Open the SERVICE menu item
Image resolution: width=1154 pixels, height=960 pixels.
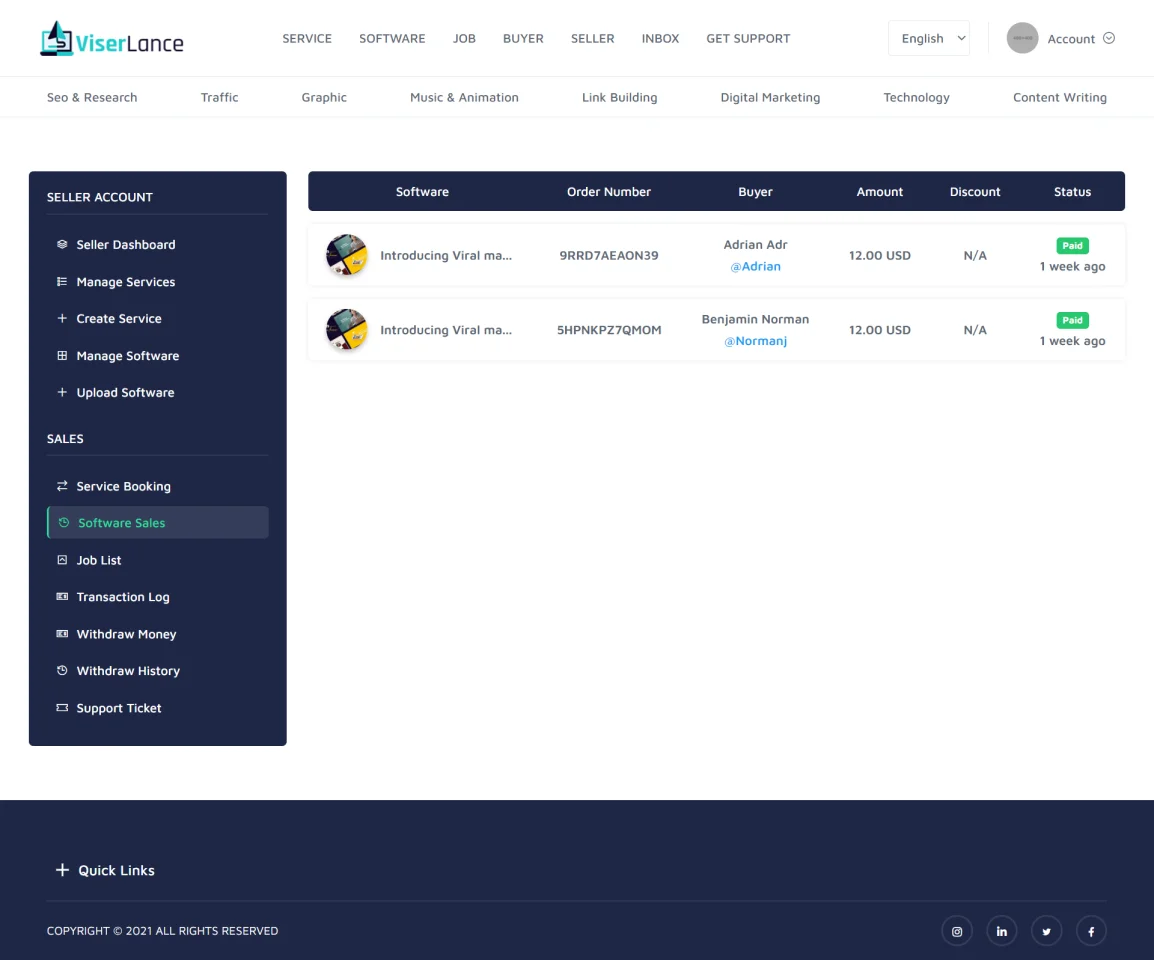[307, 38]
